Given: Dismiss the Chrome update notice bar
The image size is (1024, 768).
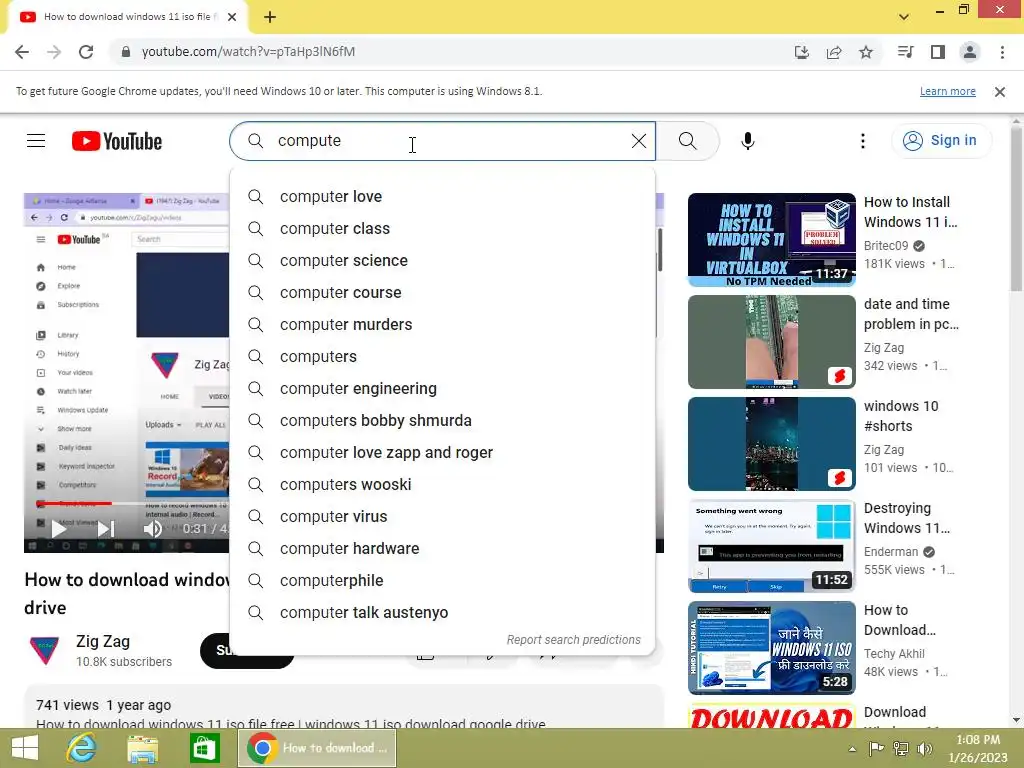Looking at the screenshot, I should tap(1000, 91).
